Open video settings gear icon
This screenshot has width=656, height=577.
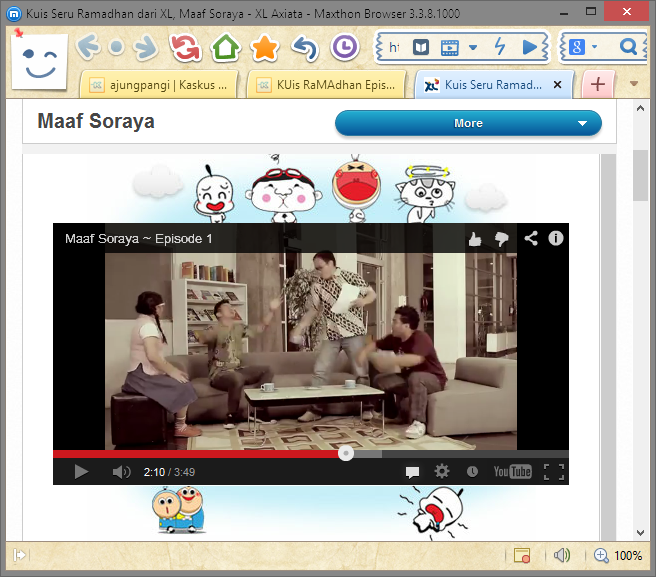click(x=442, y=472)
